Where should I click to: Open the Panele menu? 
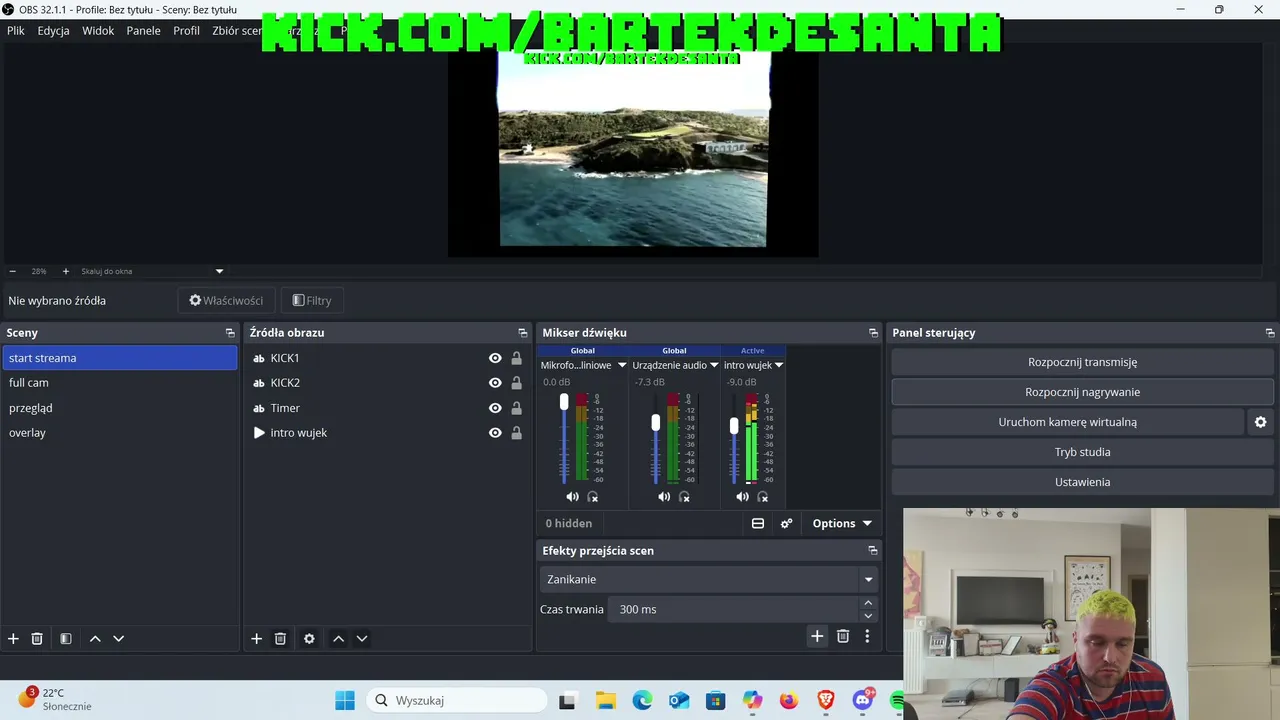[144, 31]
